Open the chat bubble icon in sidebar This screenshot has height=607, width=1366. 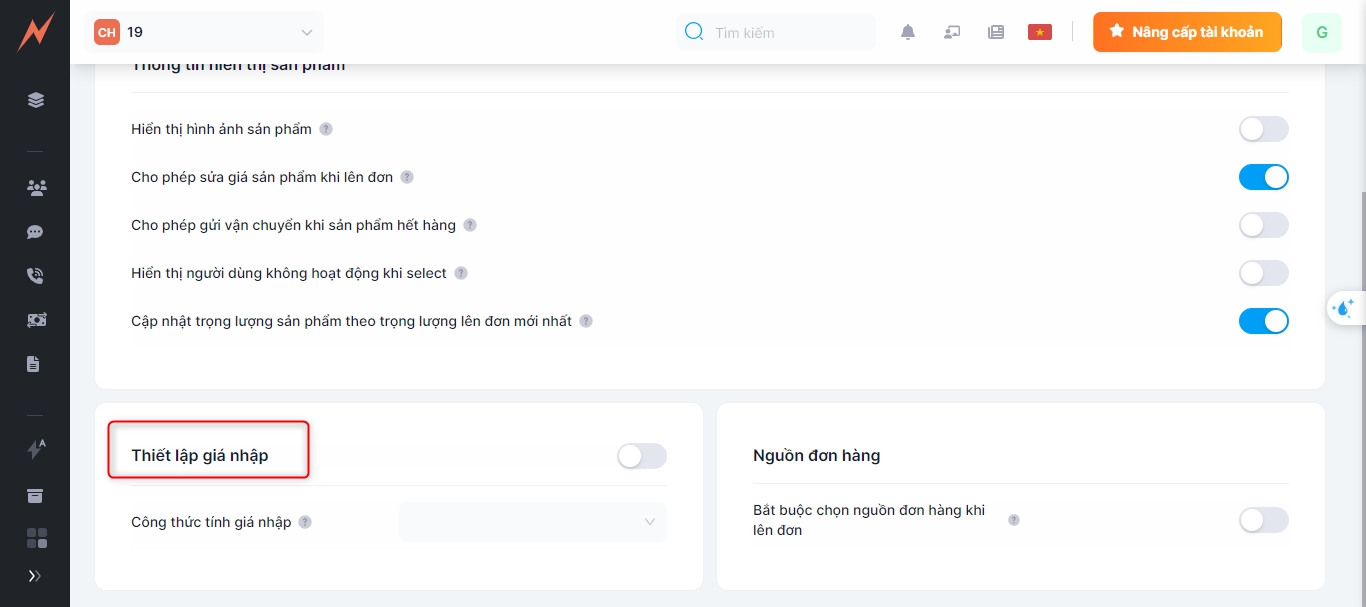pyautogui.click(x=35, y=232)
